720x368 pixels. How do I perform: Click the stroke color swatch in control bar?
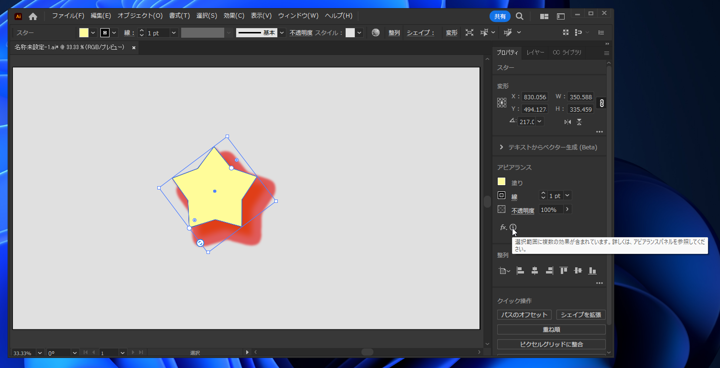click(105, 33)
